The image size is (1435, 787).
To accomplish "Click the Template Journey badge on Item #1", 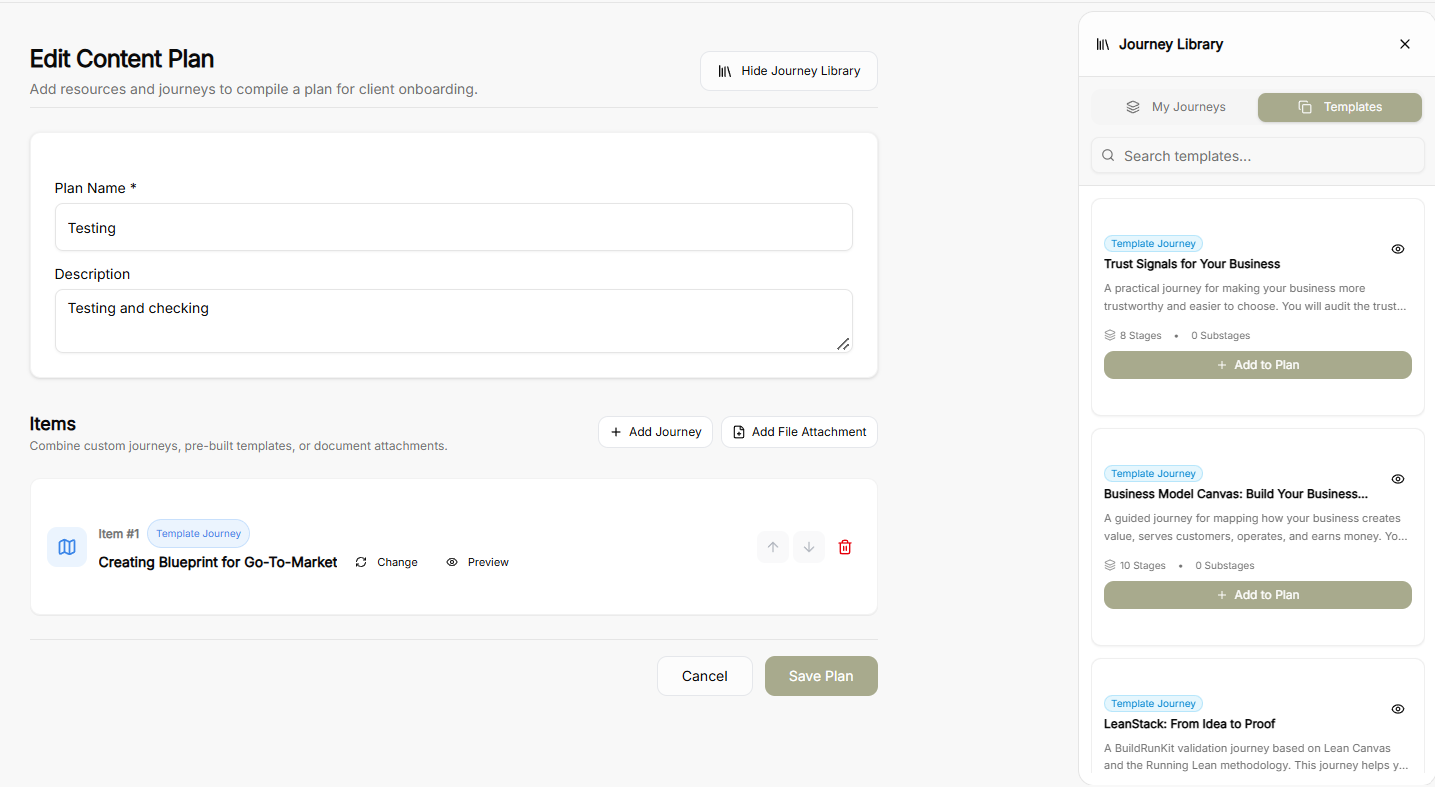I will pos(198,534).
